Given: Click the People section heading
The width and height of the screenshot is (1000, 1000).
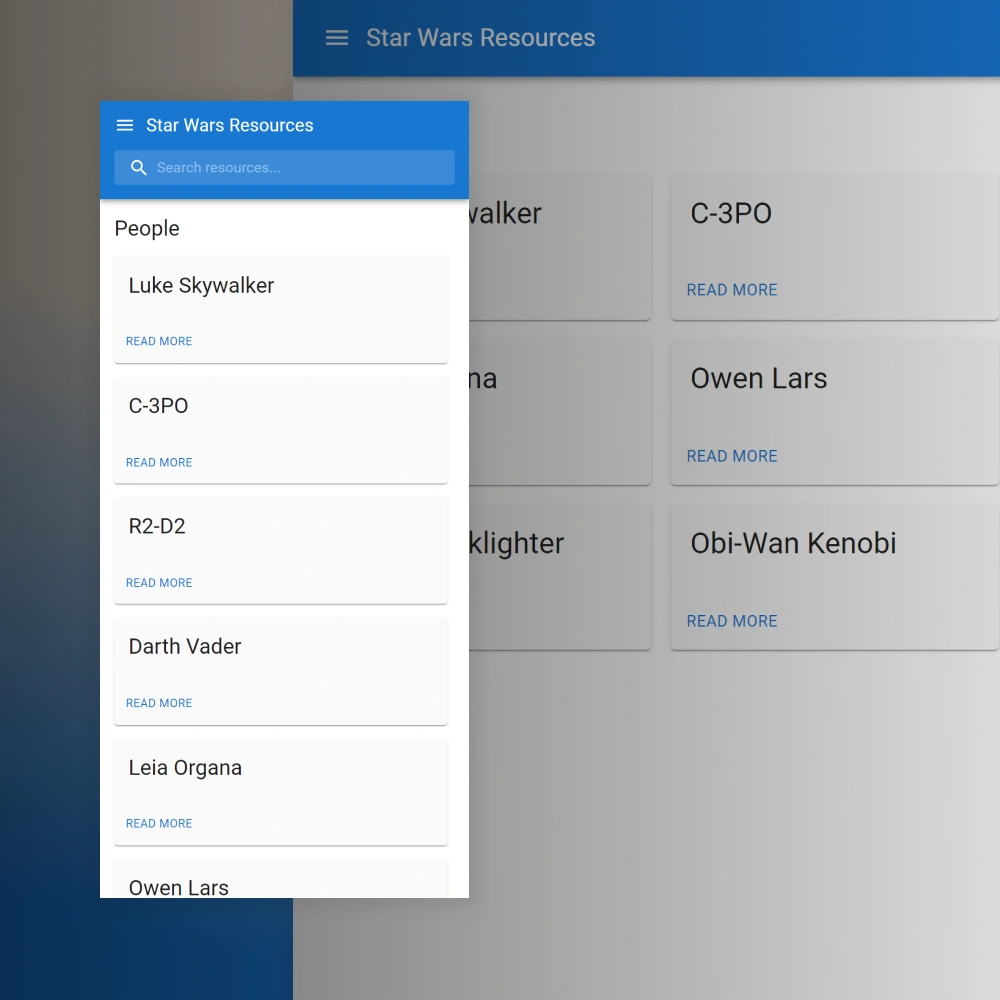Looking at the screenshot, I should click(x=147, y=228).
